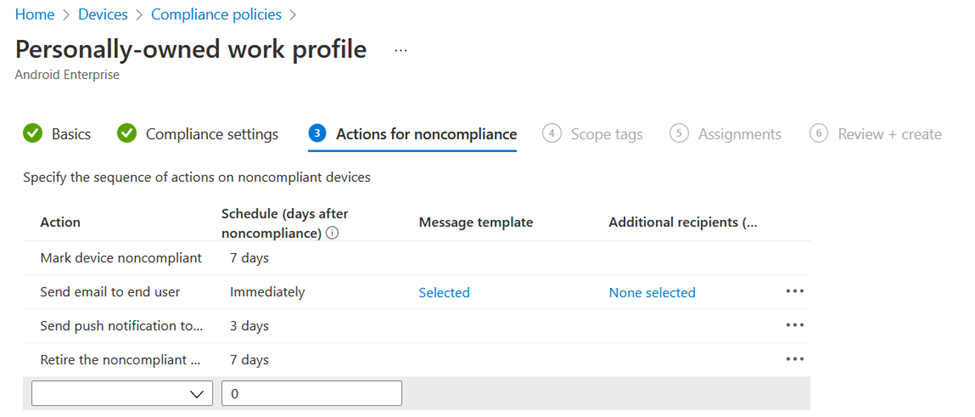Navigate to Home breadcrumb
This screenshot has height=417, width=975.
34,15
